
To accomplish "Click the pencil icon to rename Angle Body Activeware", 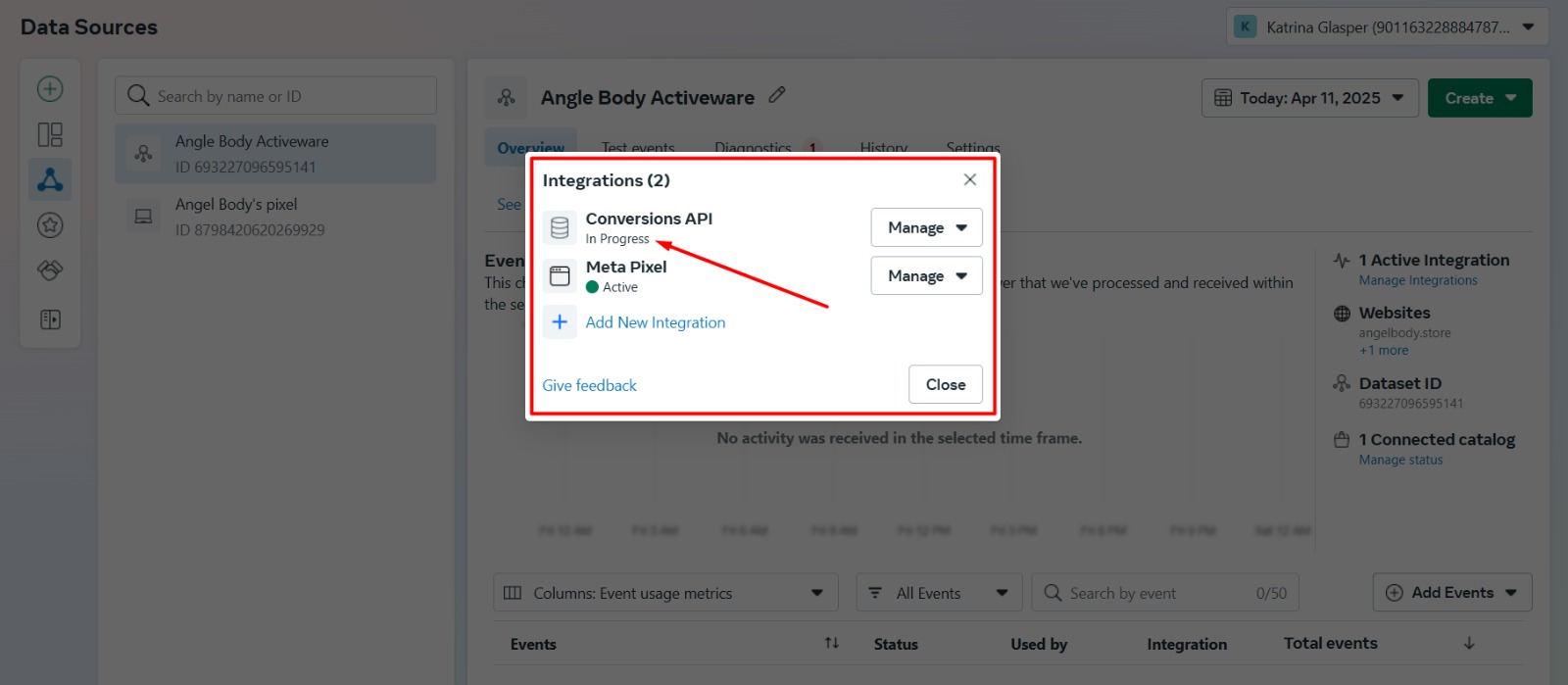I will (x=777, y=95).
